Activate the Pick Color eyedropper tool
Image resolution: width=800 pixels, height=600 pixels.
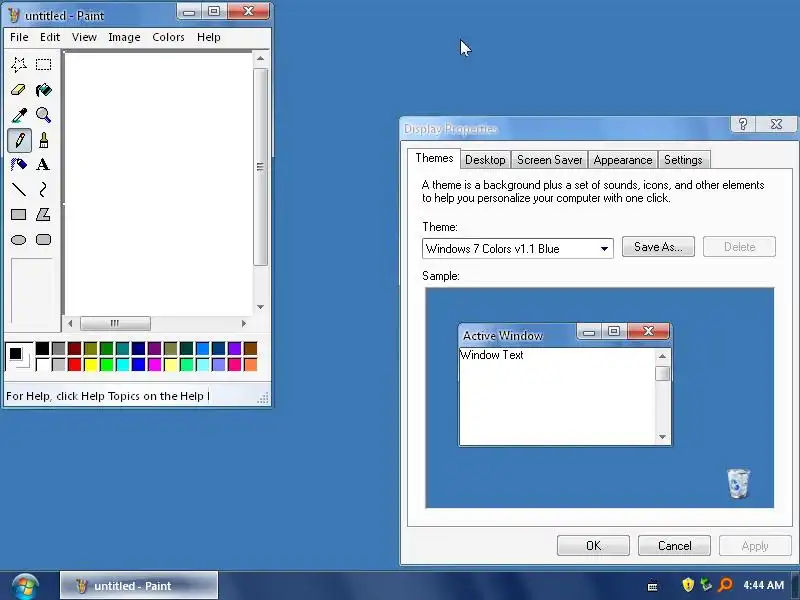click(19, 115)
